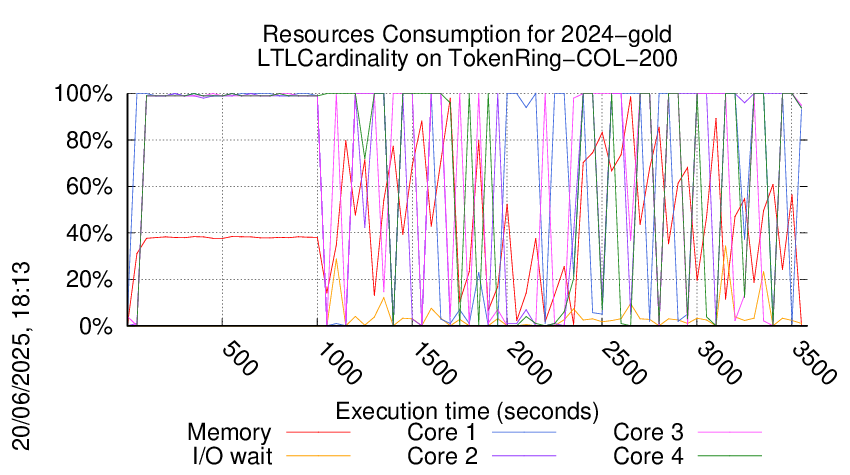This screenshot has width=850, height=475.
Task: Select the 'I/O wait' legend label
Action: [x=233, y=456]
